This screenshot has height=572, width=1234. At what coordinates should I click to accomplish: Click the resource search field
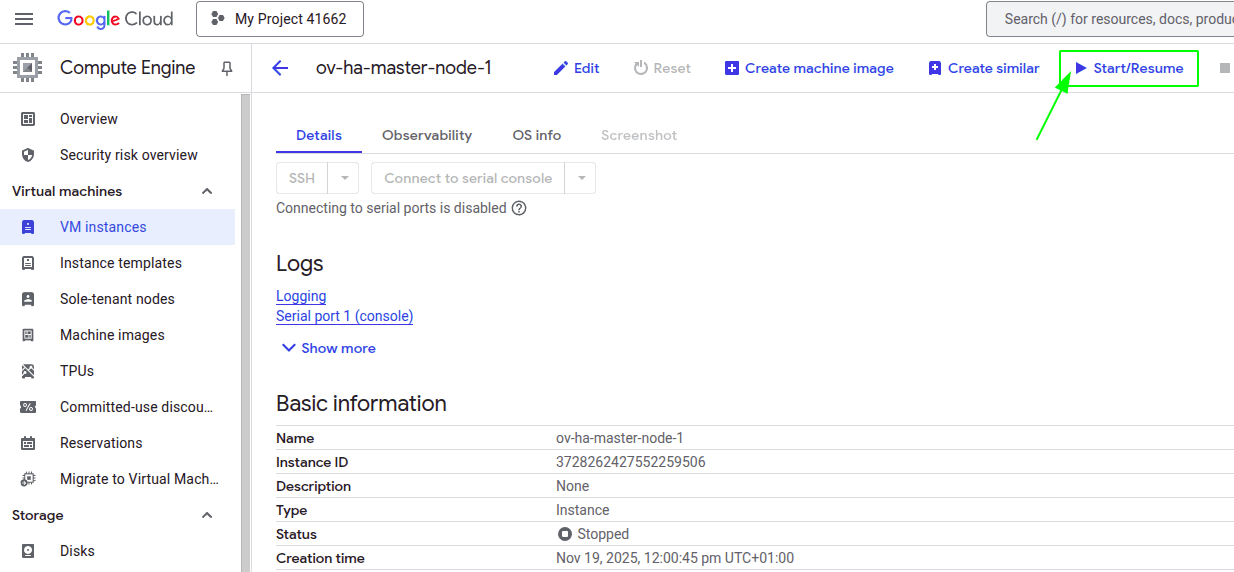click(x=1110, y=19)
